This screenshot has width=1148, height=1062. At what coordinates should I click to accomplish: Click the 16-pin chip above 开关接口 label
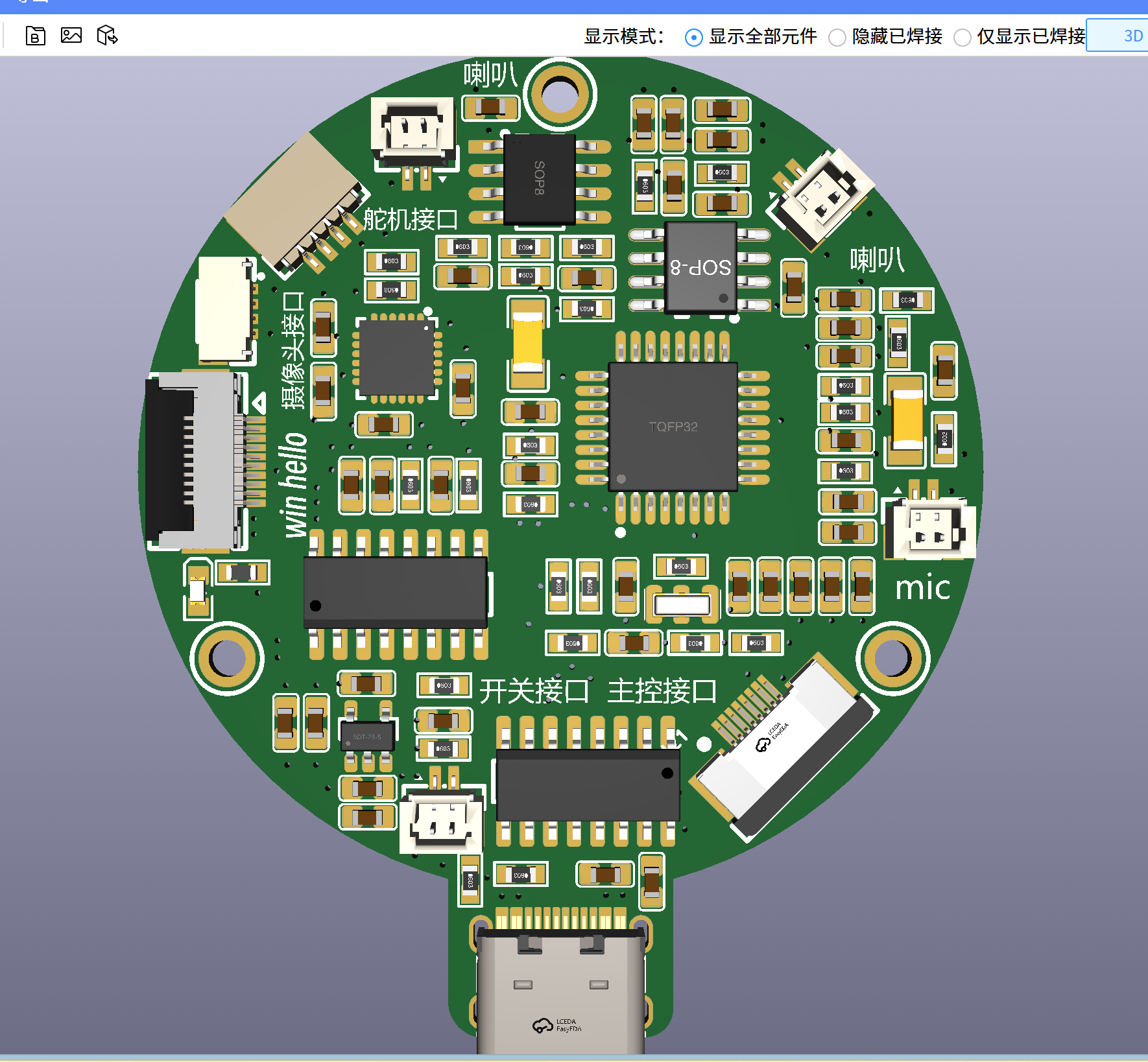(396, 593)
